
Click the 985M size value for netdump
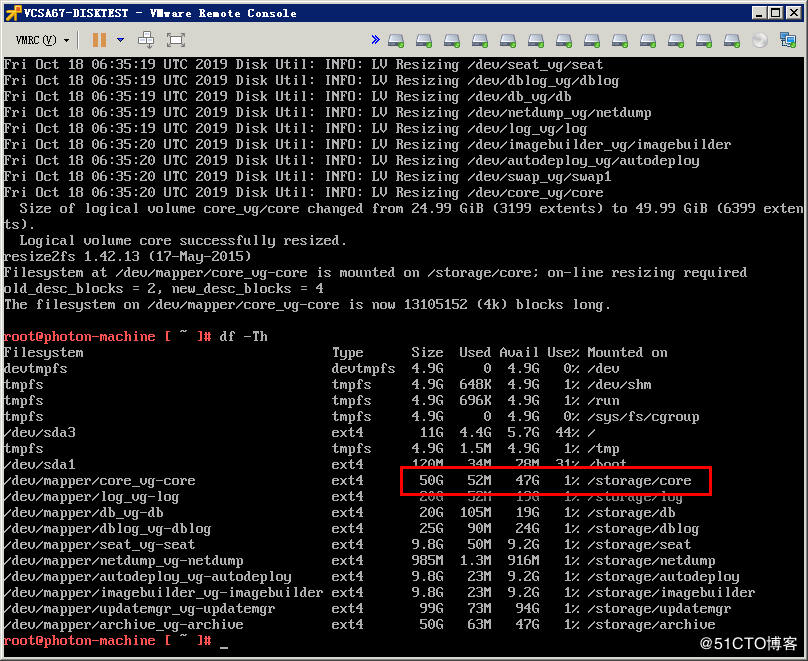coord(427,561)
